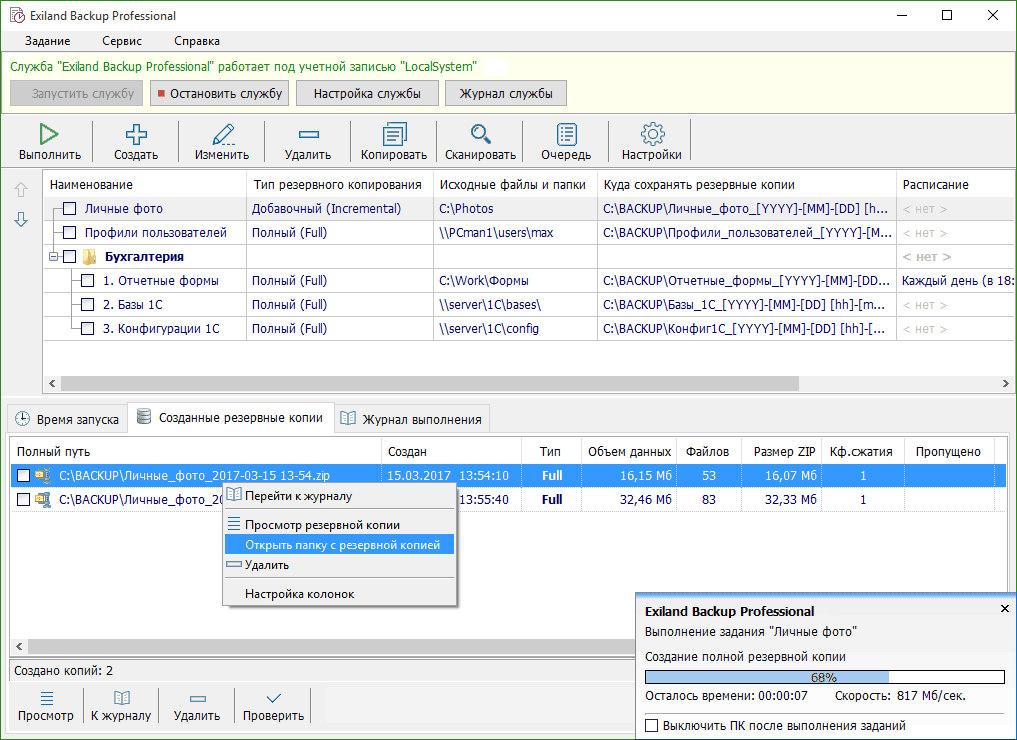
Task: Click the Копировать toolbar icon
Action: click(x=394, y=134)
